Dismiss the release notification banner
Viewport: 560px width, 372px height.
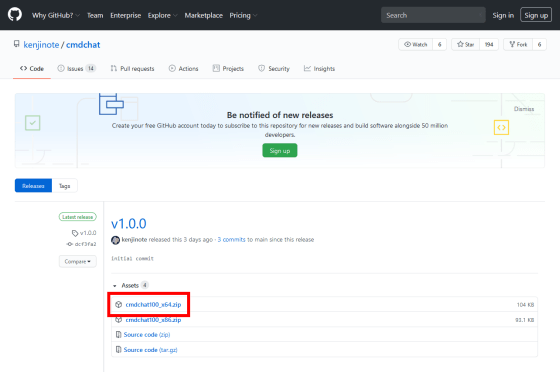pyautogui.click(x=524, y=109)
